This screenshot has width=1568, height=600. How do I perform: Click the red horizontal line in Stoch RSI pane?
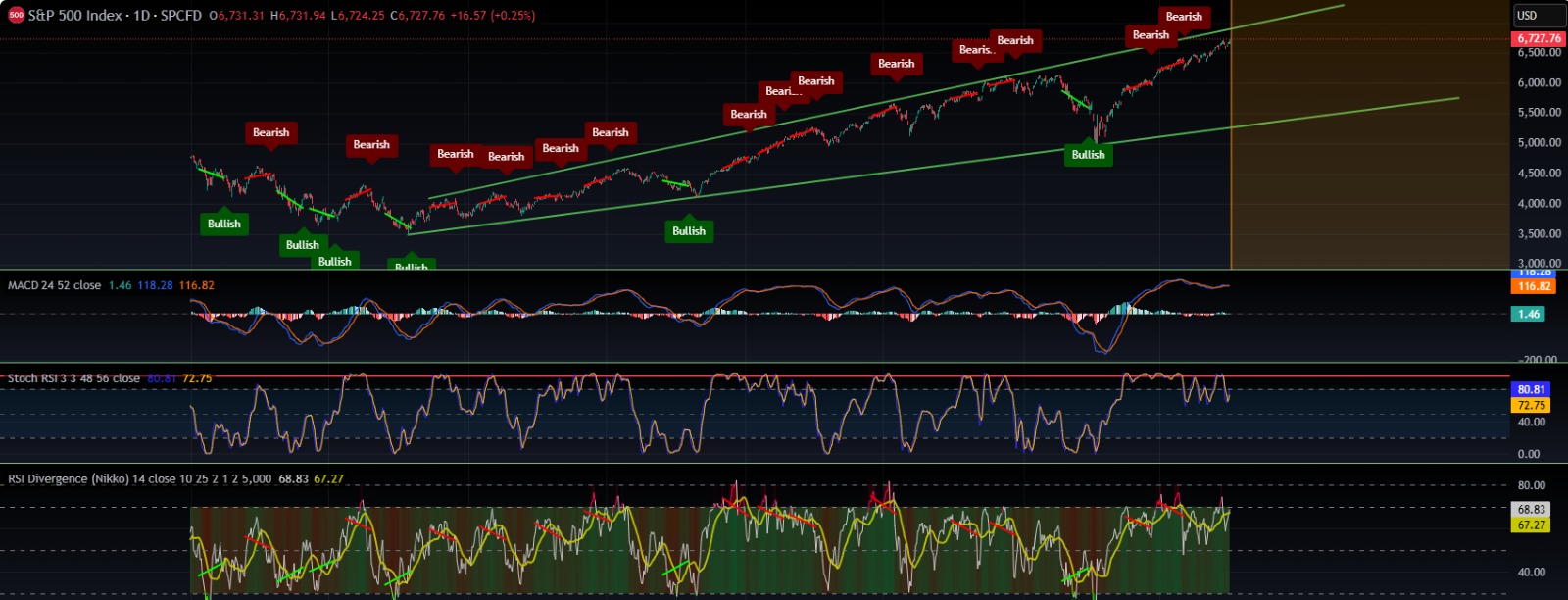(x=784, y=375)
